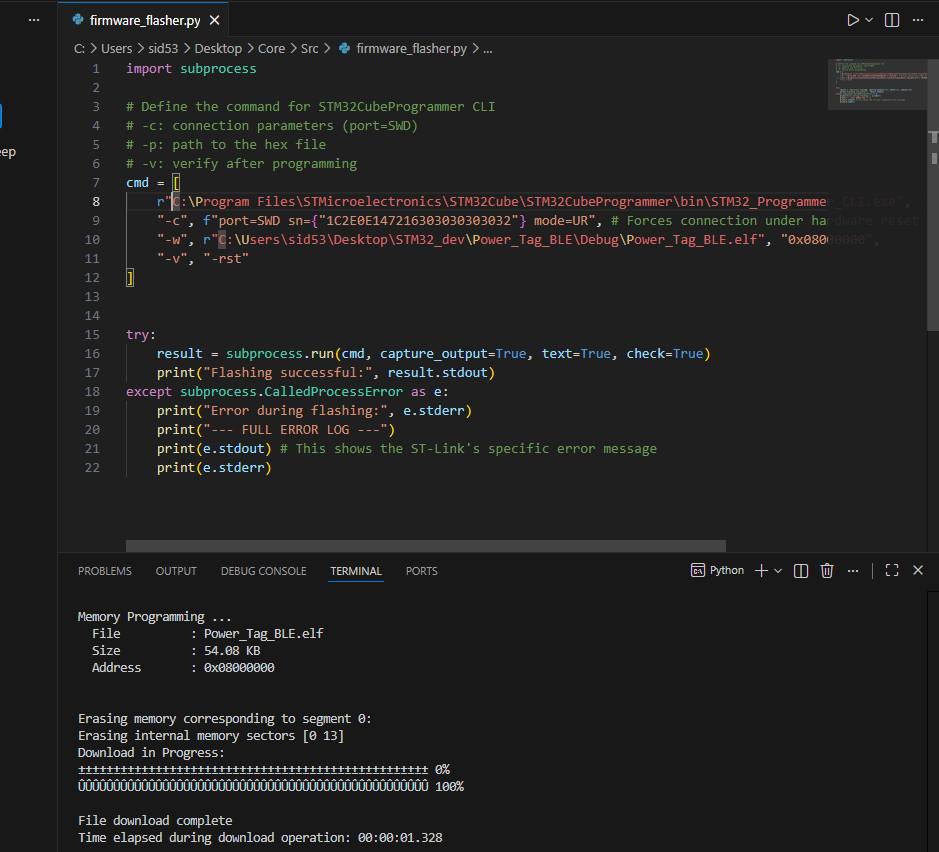Click line number 8 in the gutter
Screen dimensions: 939x852
96,202
